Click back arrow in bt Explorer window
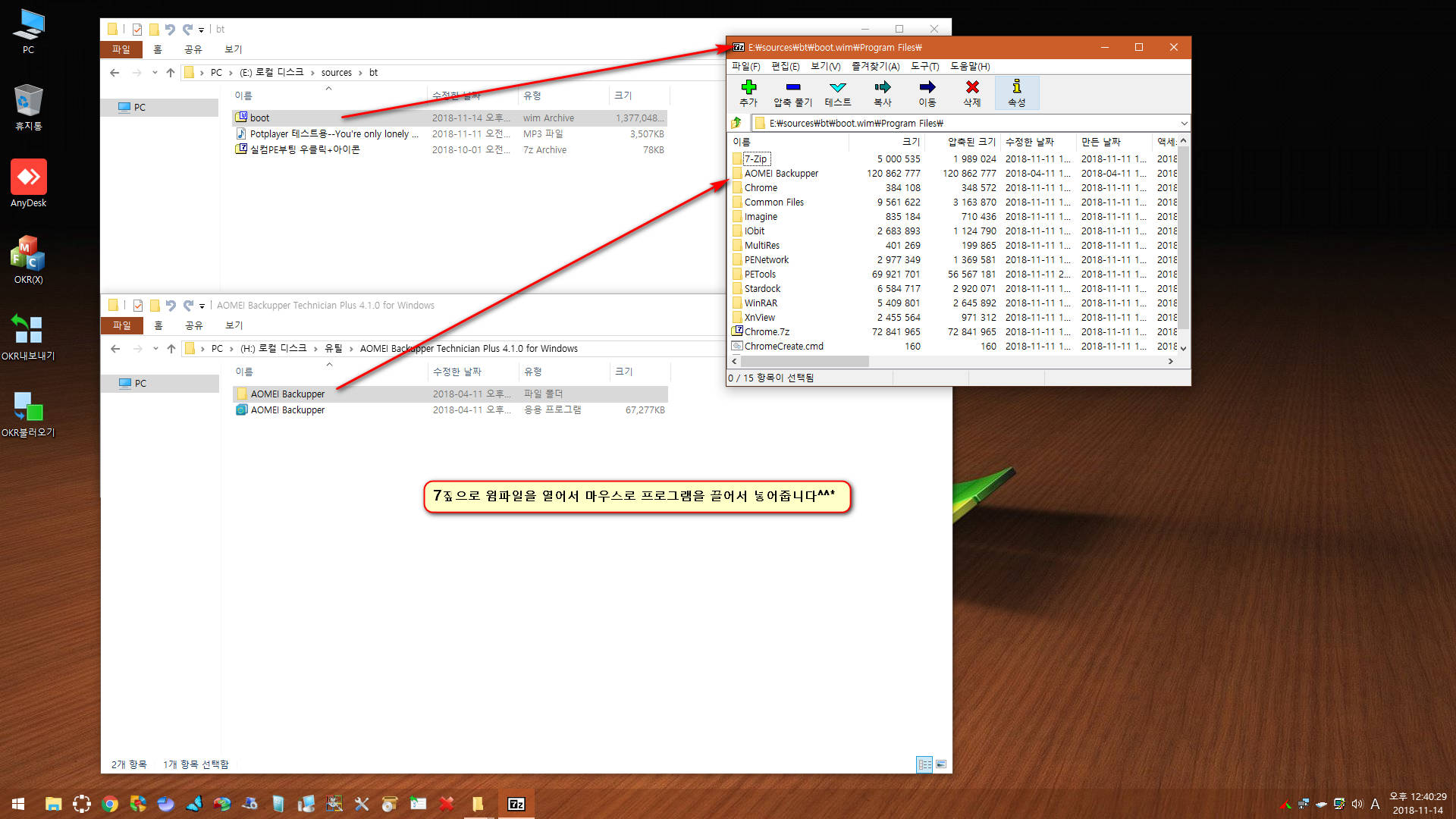 (x=115, y=73)
